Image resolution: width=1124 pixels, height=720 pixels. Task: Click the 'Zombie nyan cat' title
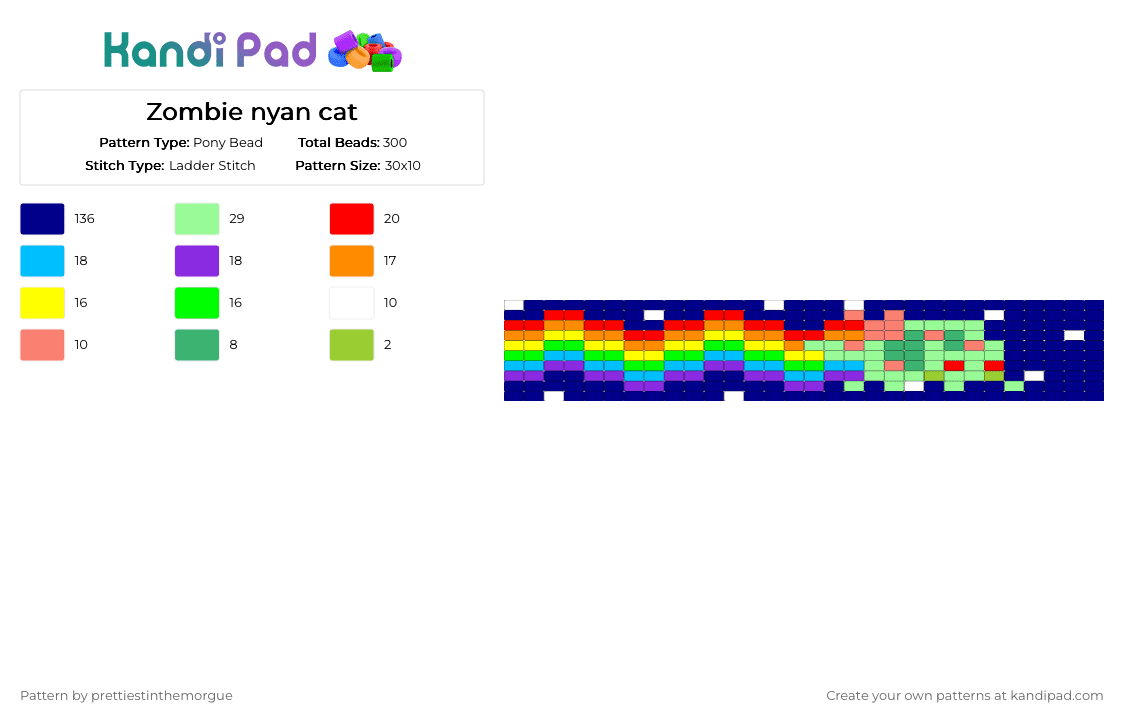click(252, 112)
